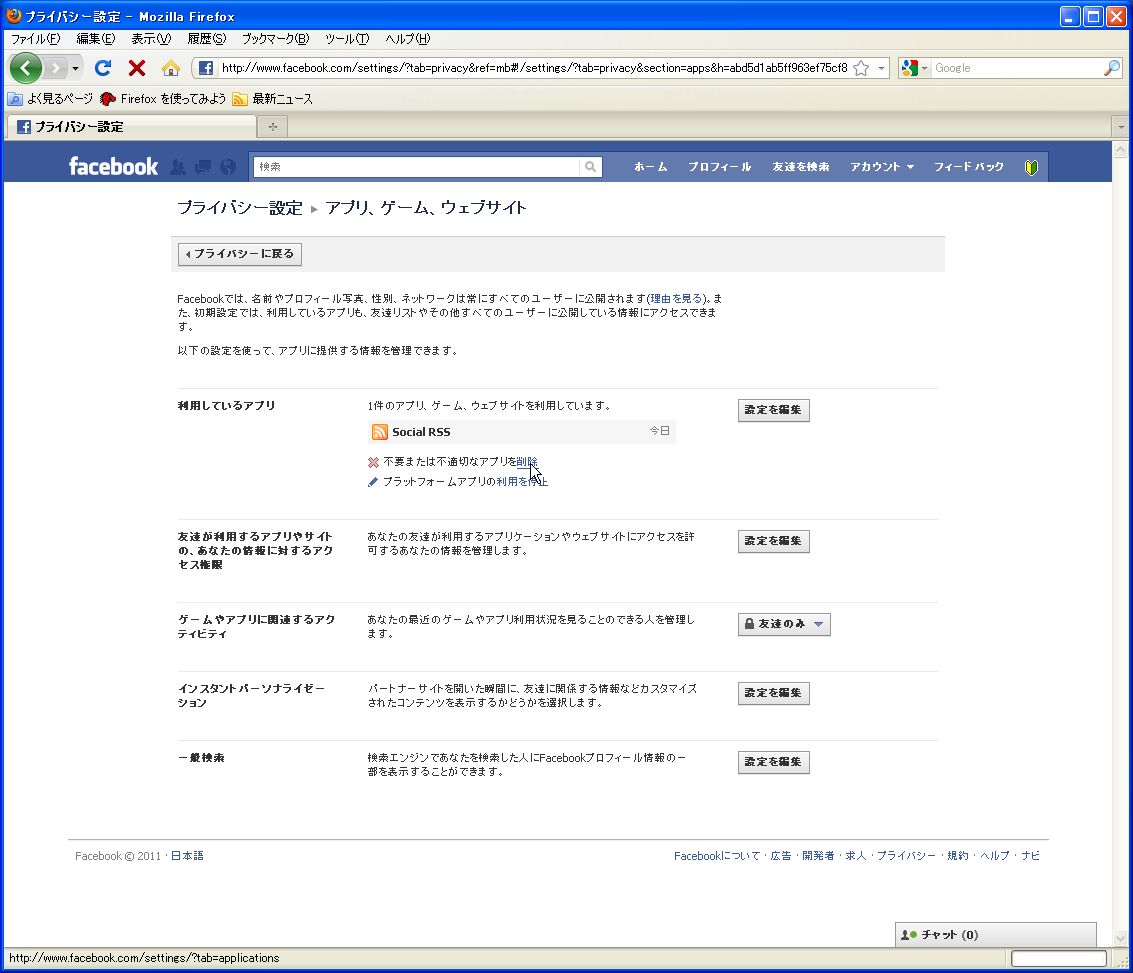
Task: Open the new tab plus button
Action: (x=273, y=126)
